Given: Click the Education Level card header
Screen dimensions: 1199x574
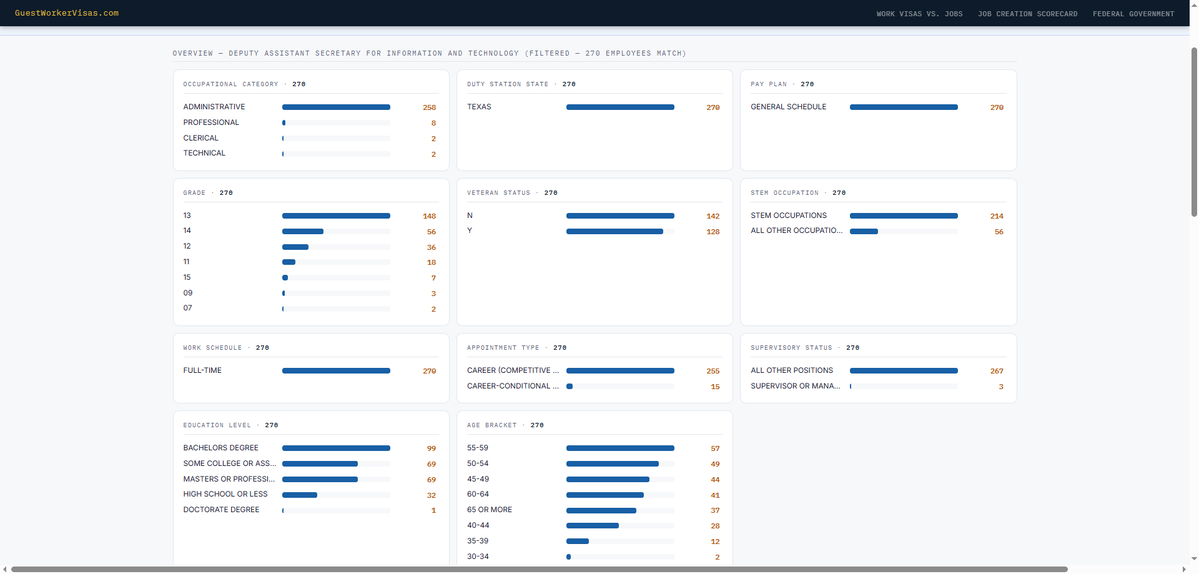Looking at the screenshot, I should 231,425.
